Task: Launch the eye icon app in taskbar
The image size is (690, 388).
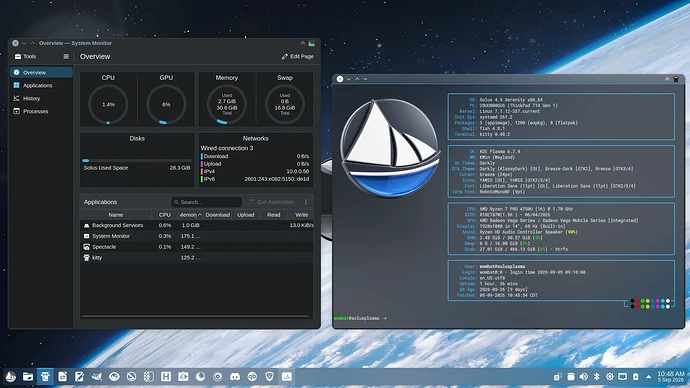Action: coord(114,377)
